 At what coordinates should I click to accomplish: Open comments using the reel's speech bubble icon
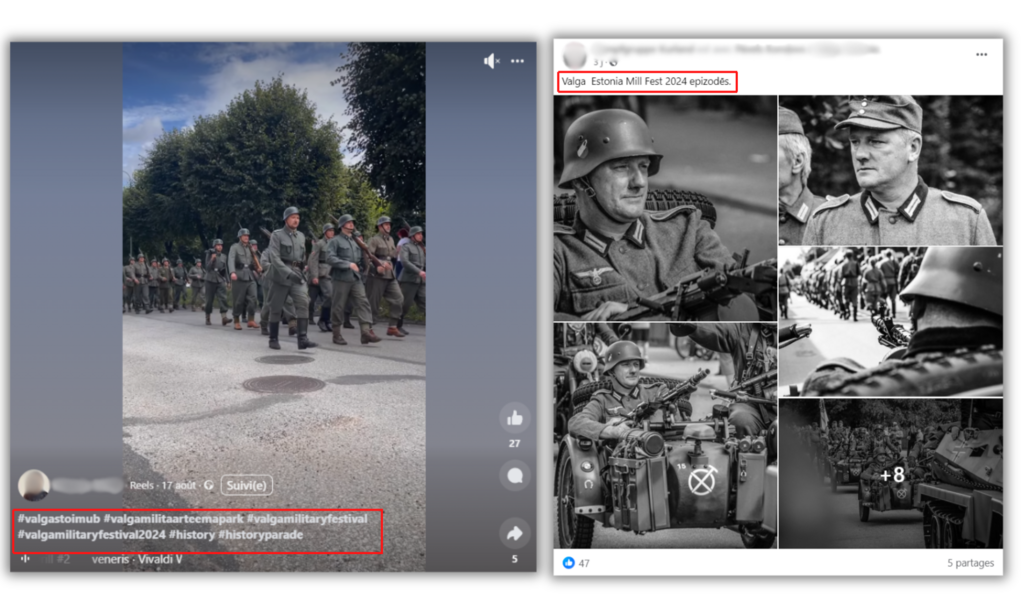(515, 476)
